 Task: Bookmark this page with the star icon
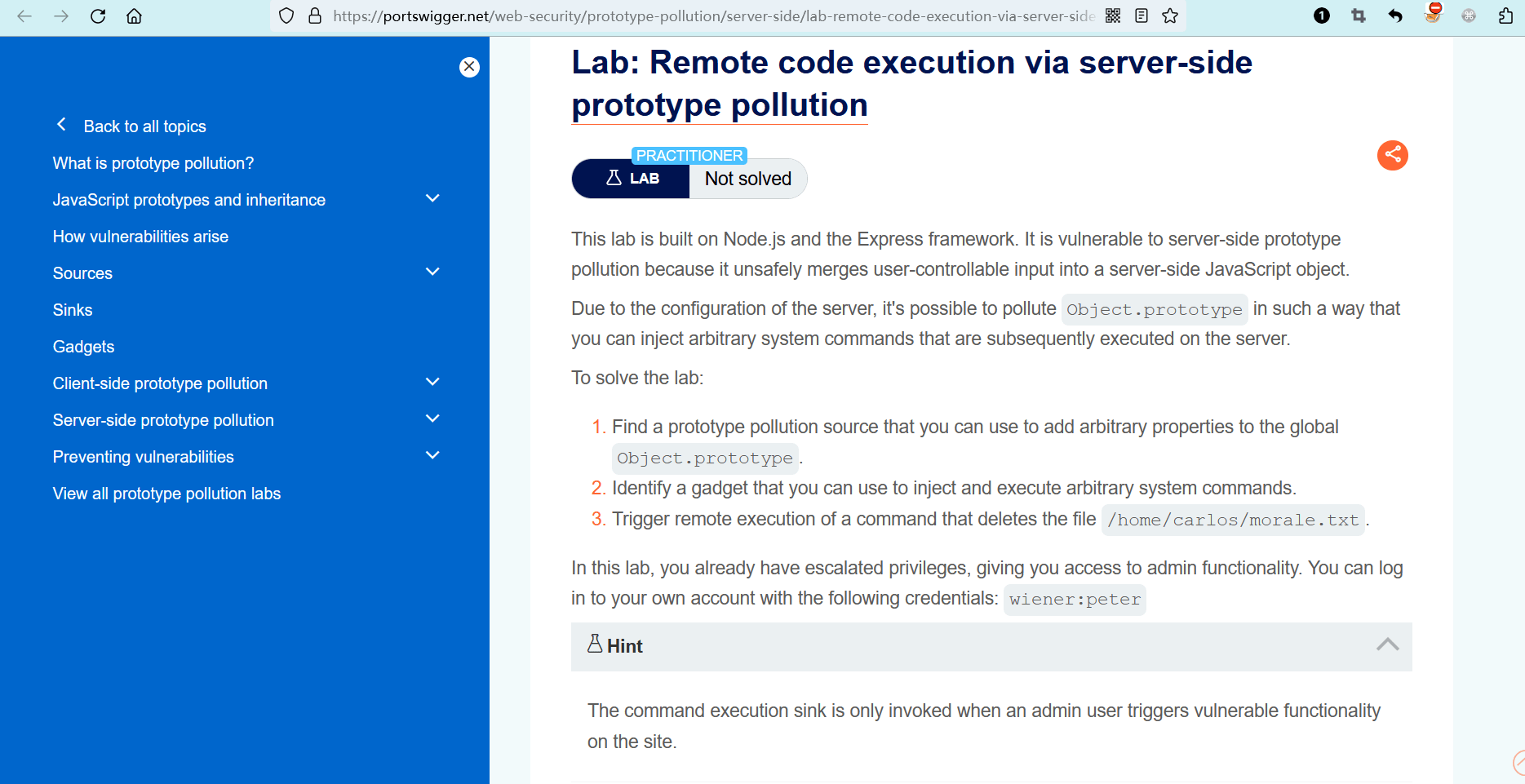(x=1170, y=16)
